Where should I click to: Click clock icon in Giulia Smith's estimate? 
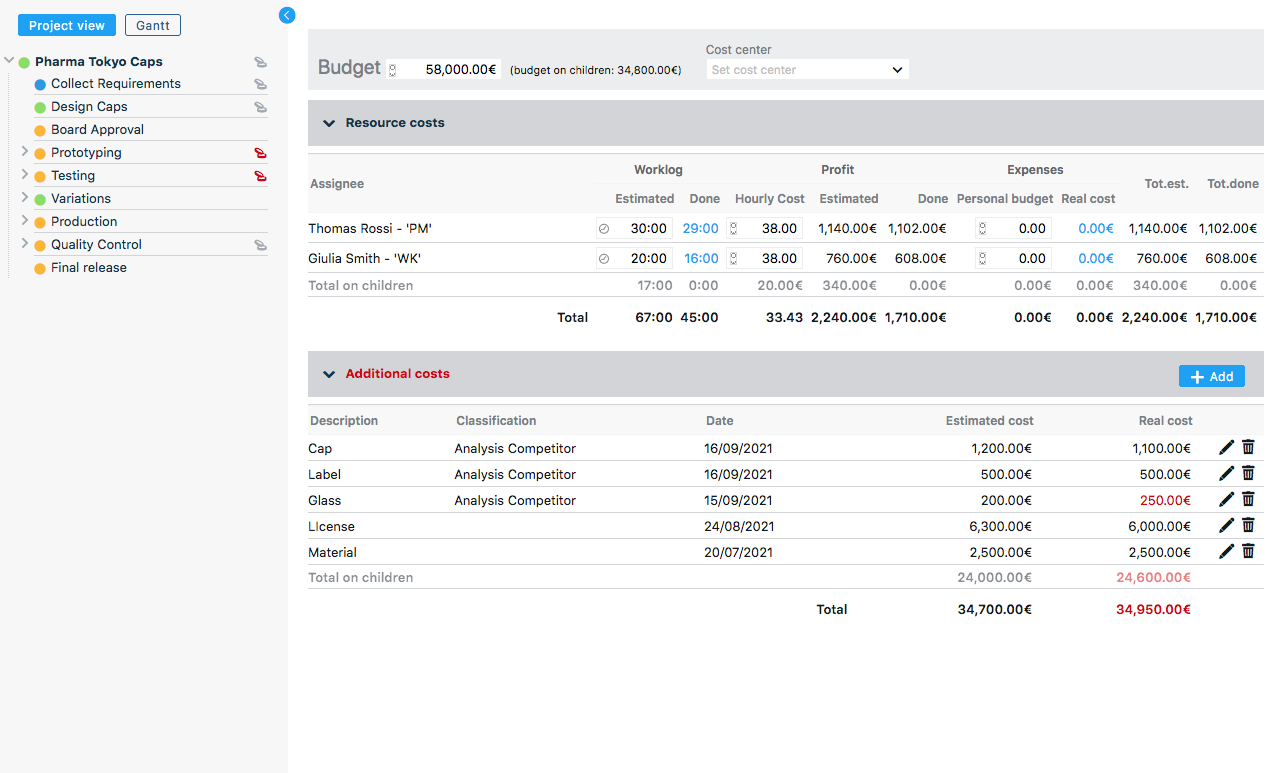click(604, 259)
